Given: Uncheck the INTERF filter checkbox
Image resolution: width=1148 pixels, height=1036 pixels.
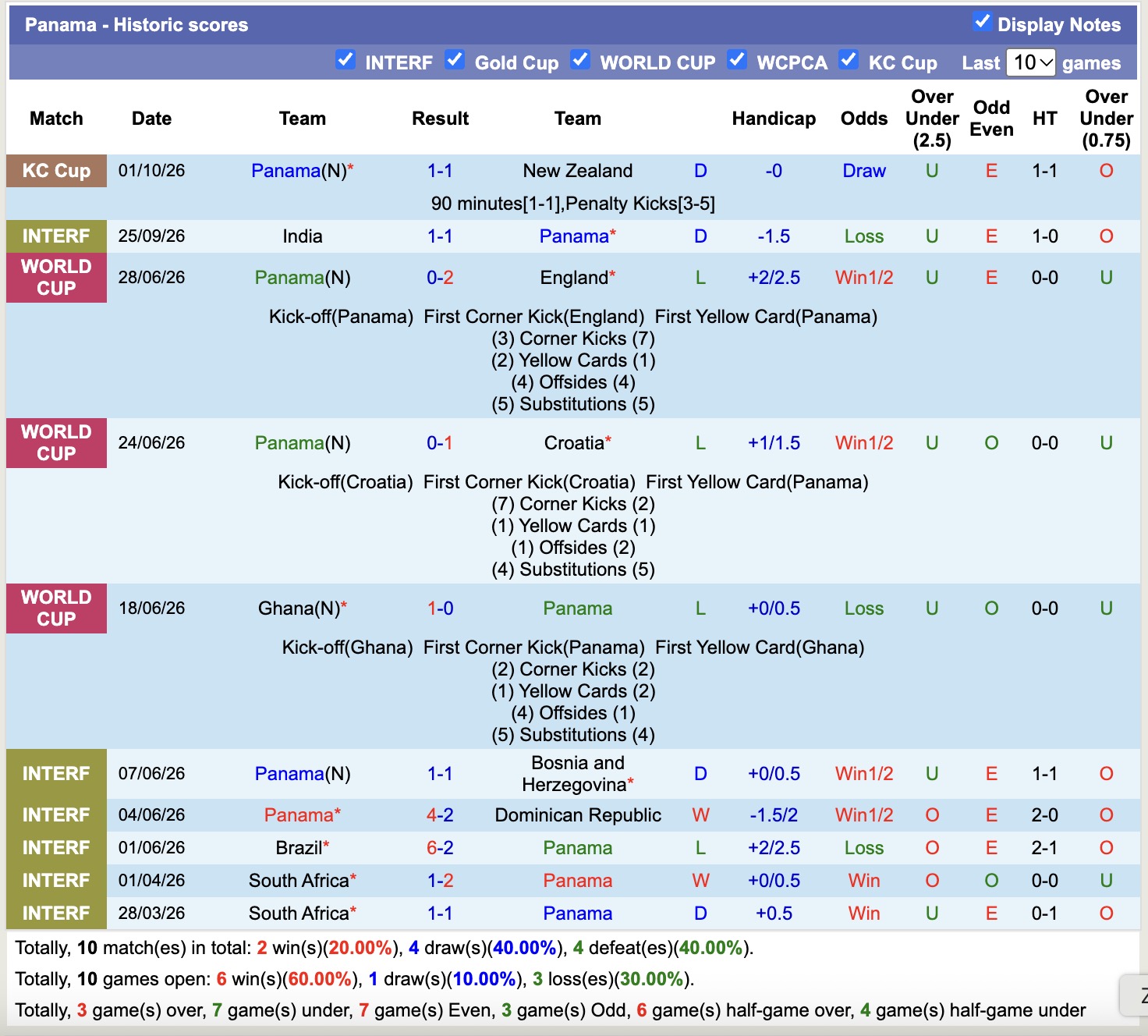Looking at the screenshot, I should coord(345,59).
